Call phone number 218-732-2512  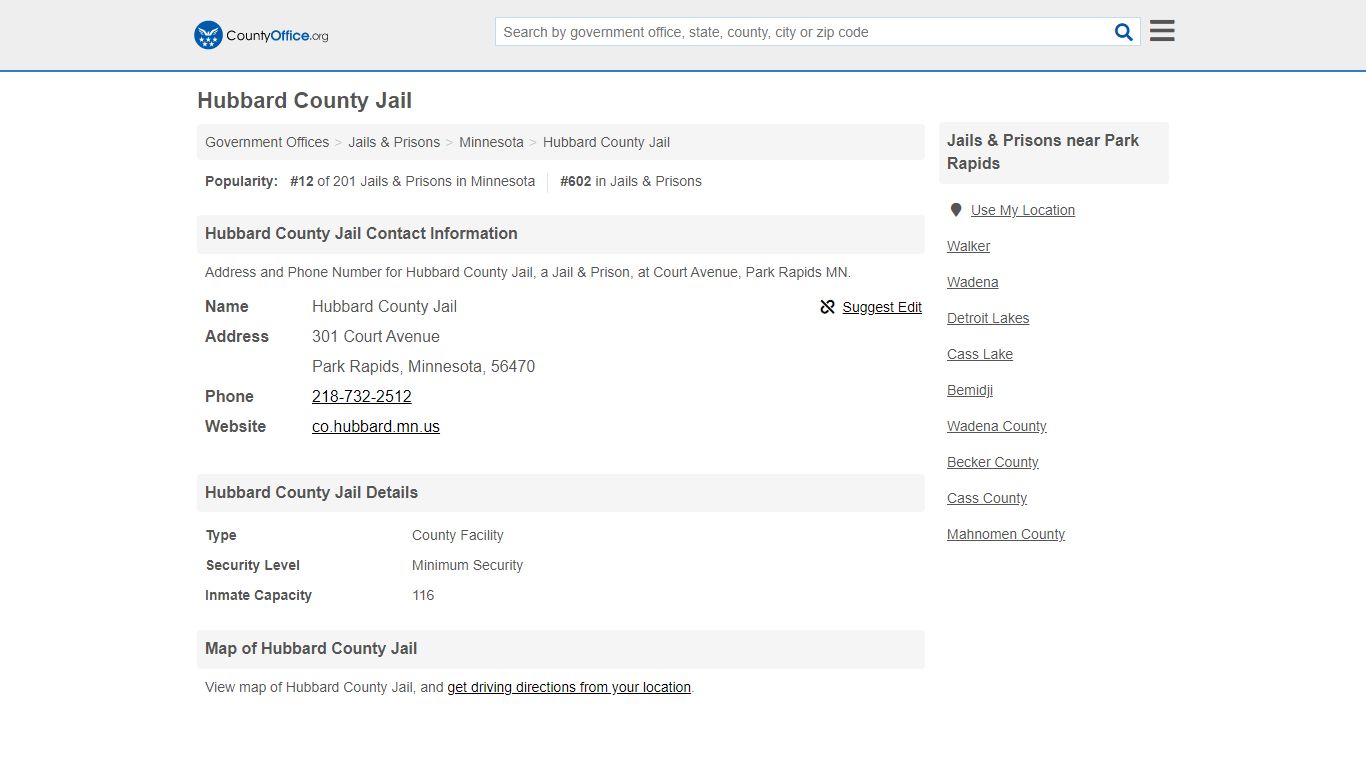coord(362,396)
